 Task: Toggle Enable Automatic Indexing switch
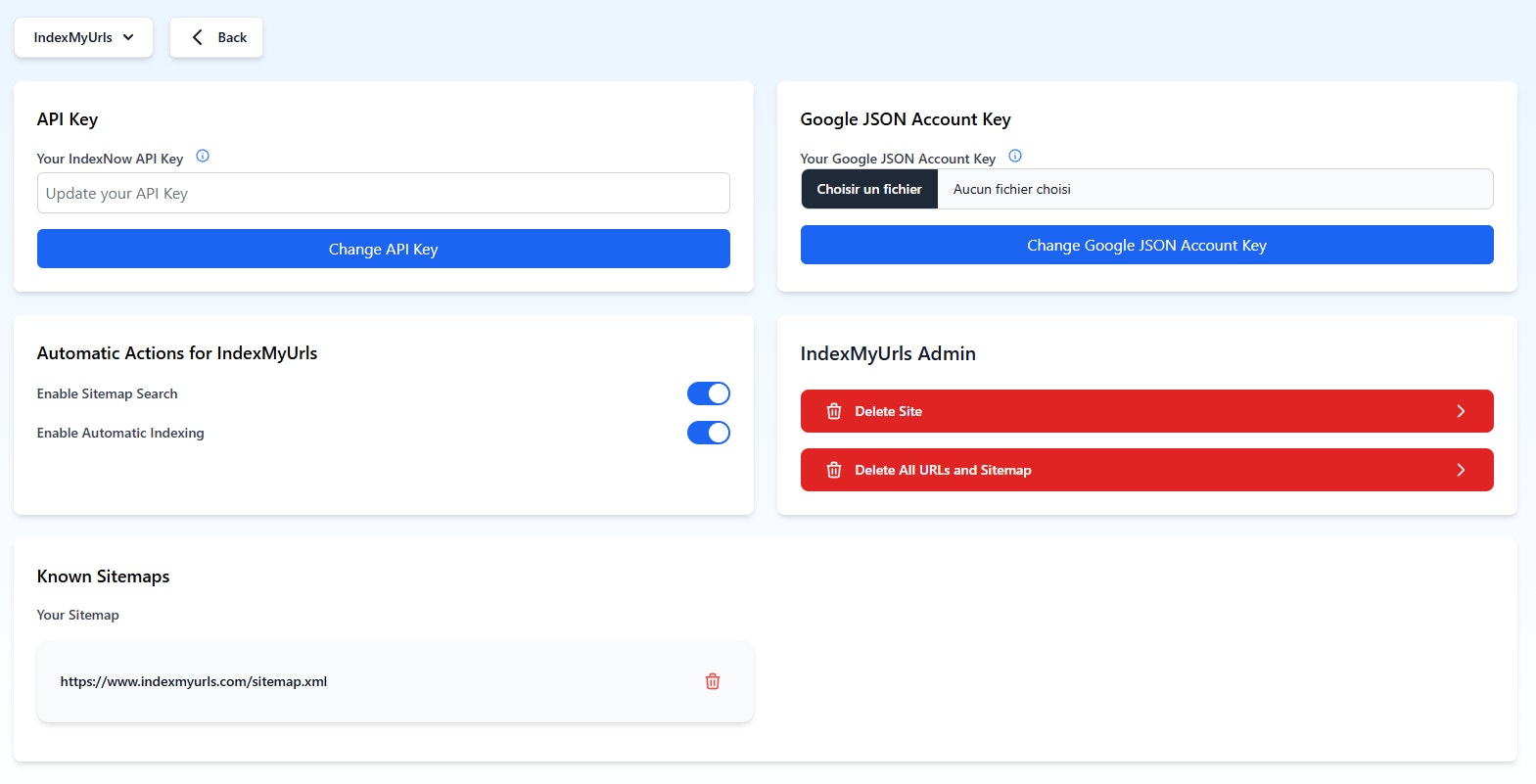click(709, 433)
